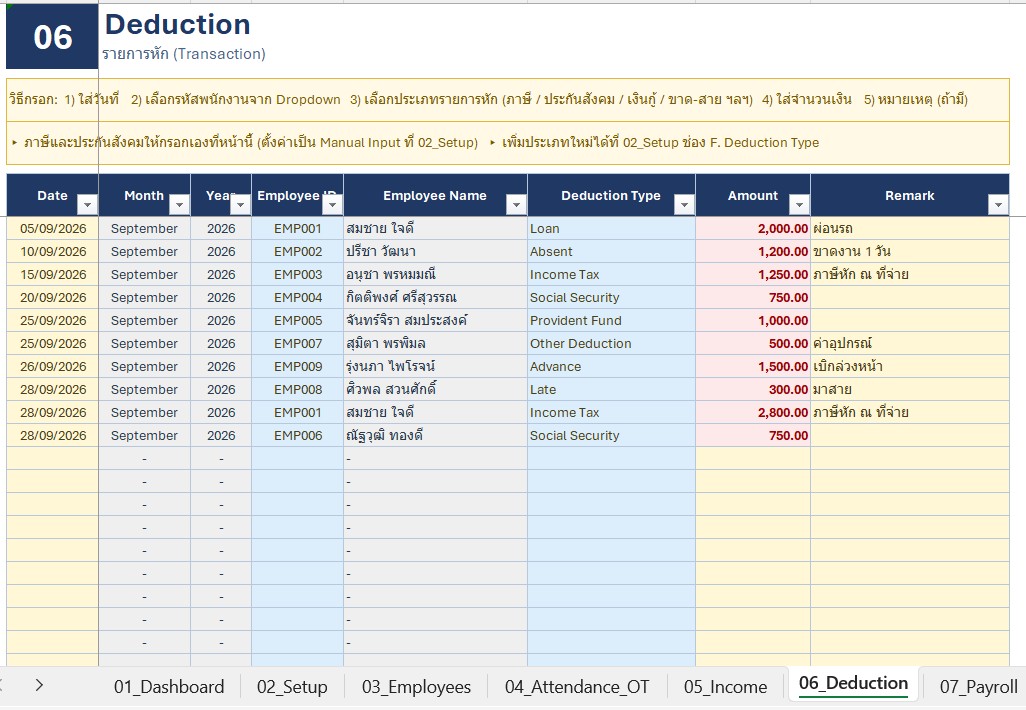Open the Amount column filter dropdown
Screen dimensions: 1026x710
point(799,205)
